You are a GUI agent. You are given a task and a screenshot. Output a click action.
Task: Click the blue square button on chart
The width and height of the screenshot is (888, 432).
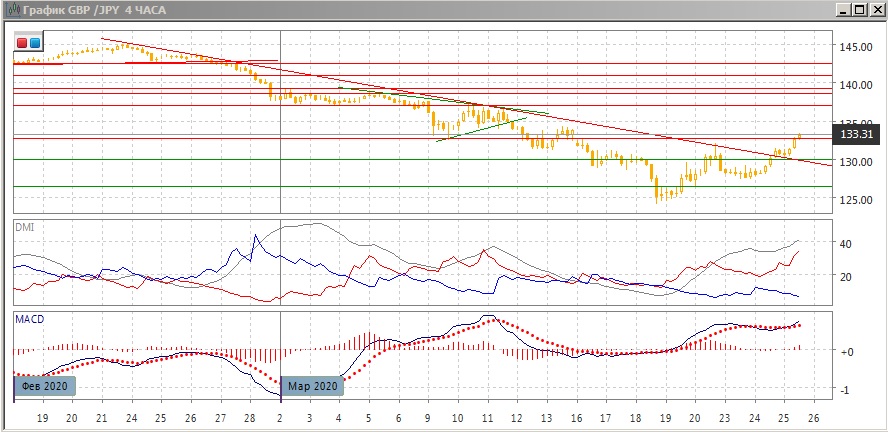[x=35, y=43]
